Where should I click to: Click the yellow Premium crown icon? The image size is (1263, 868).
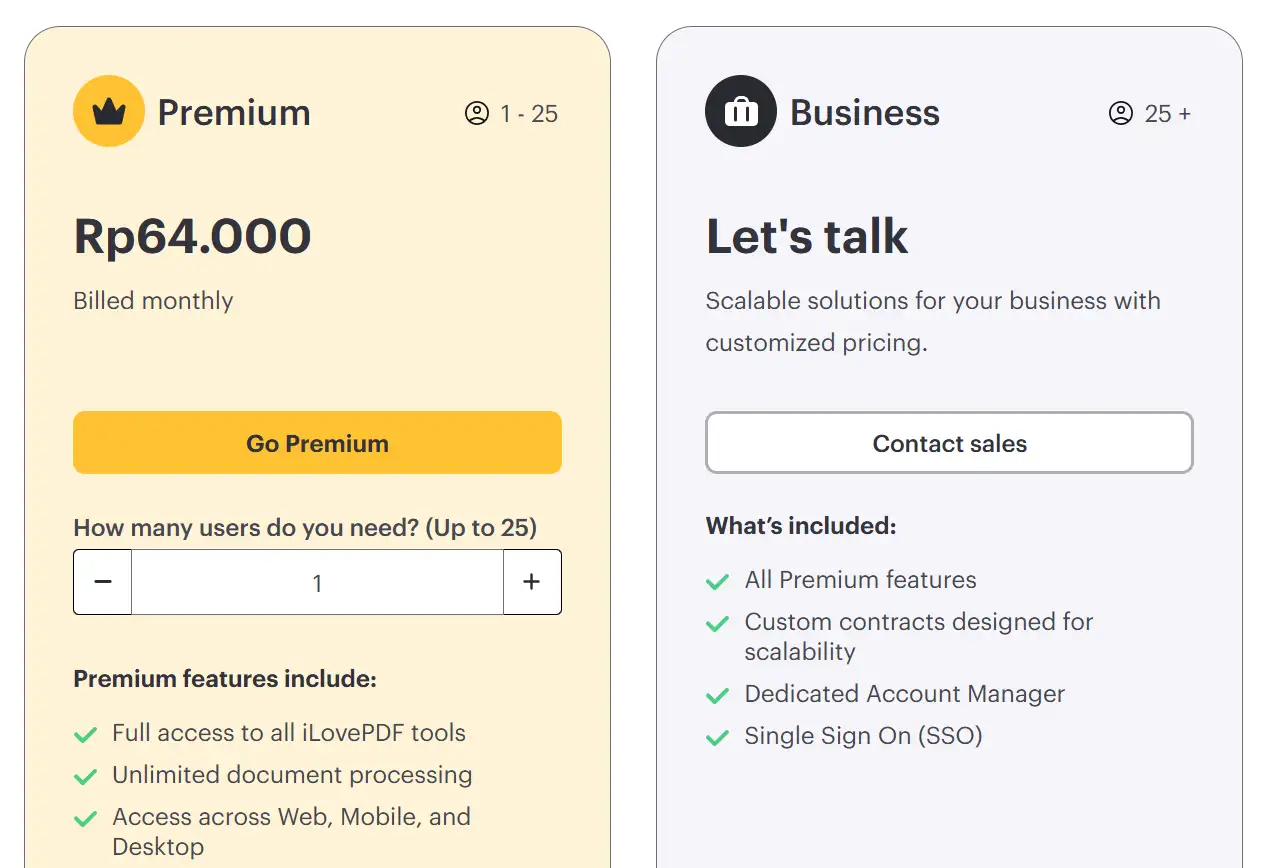[x=109, y=111]
